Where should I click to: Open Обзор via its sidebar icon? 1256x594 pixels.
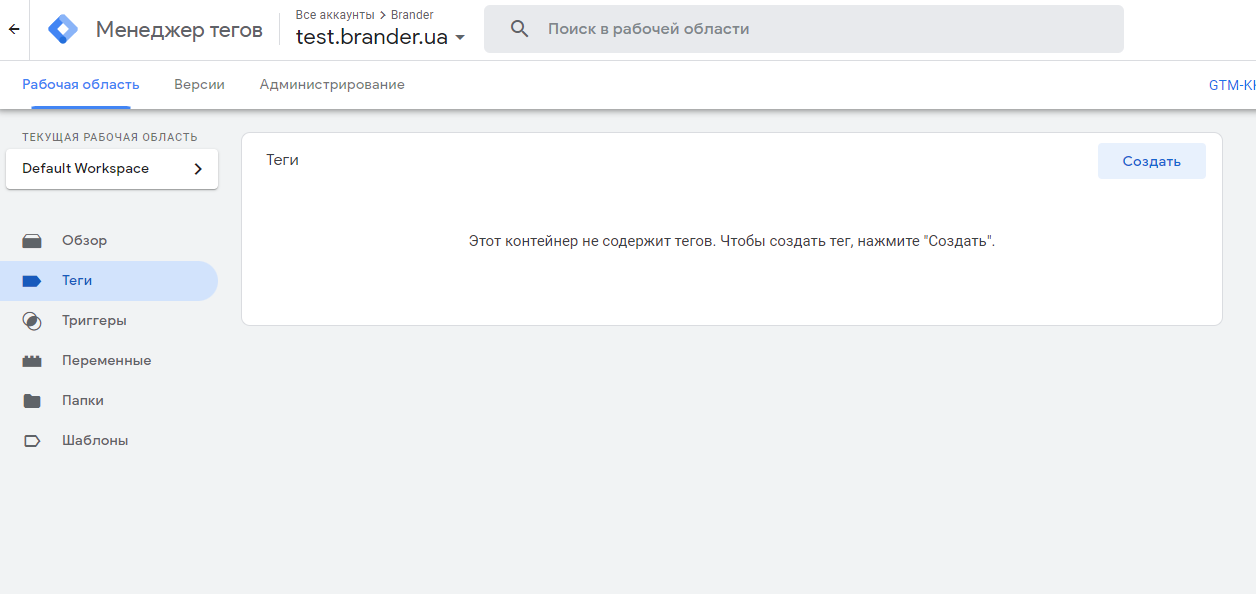(x=32, y=241)
